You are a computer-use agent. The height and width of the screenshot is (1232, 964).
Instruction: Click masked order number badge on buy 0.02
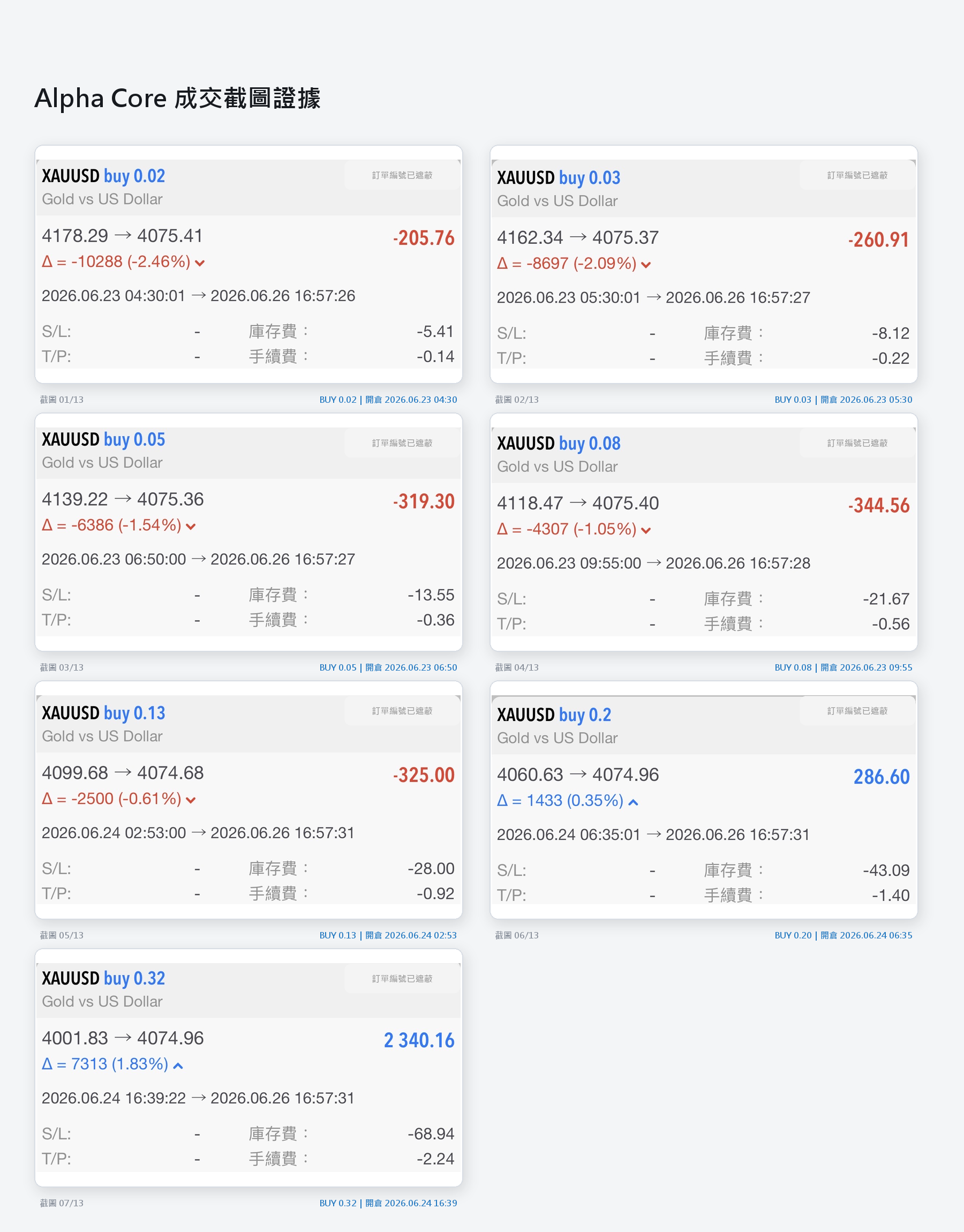click(402, 176)
